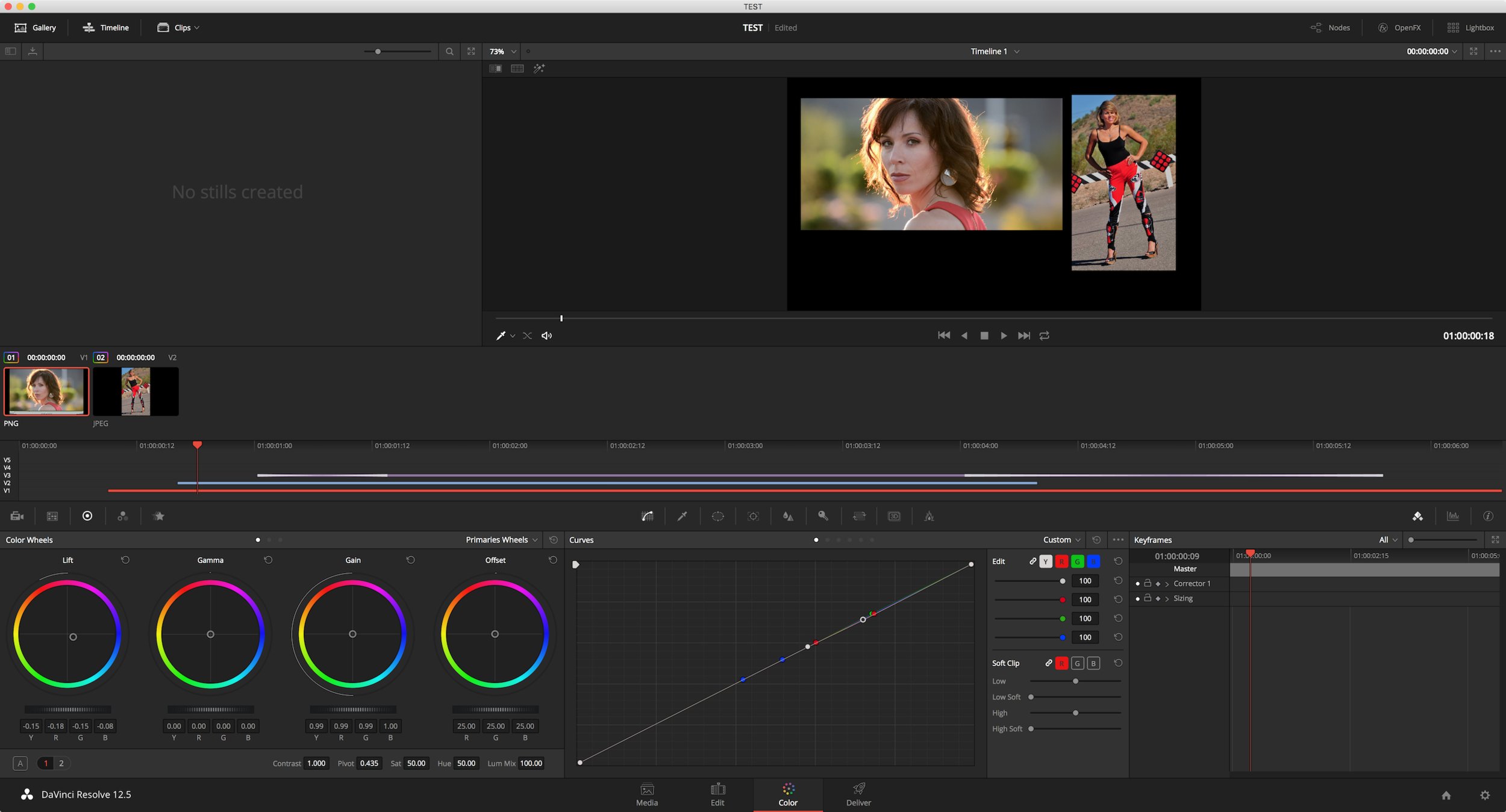1506x812 pixels.
Task: Reset the Lift color wheel
Action: point(125,560)
